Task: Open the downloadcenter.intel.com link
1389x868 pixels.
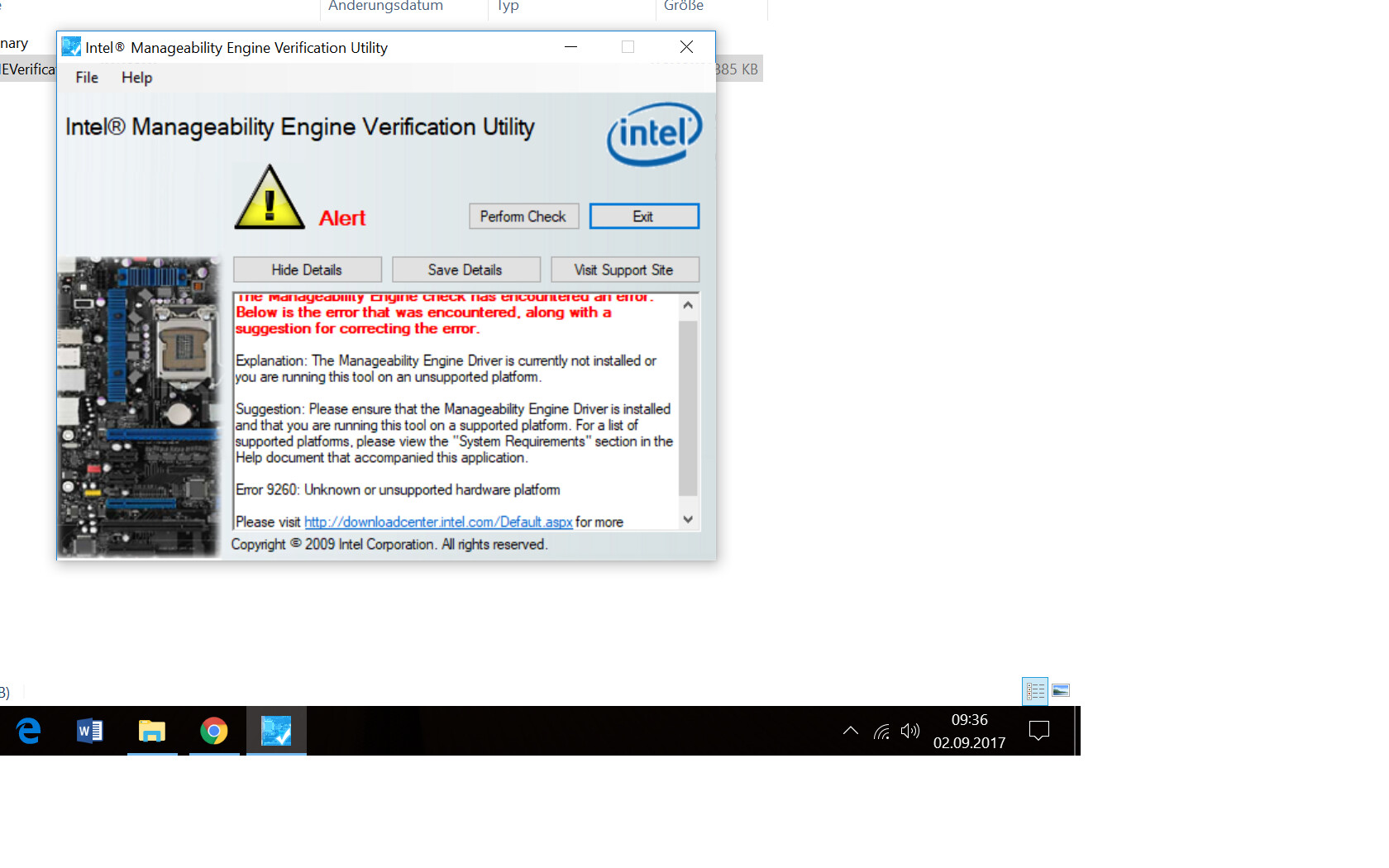Action: [x=438, y=522]
